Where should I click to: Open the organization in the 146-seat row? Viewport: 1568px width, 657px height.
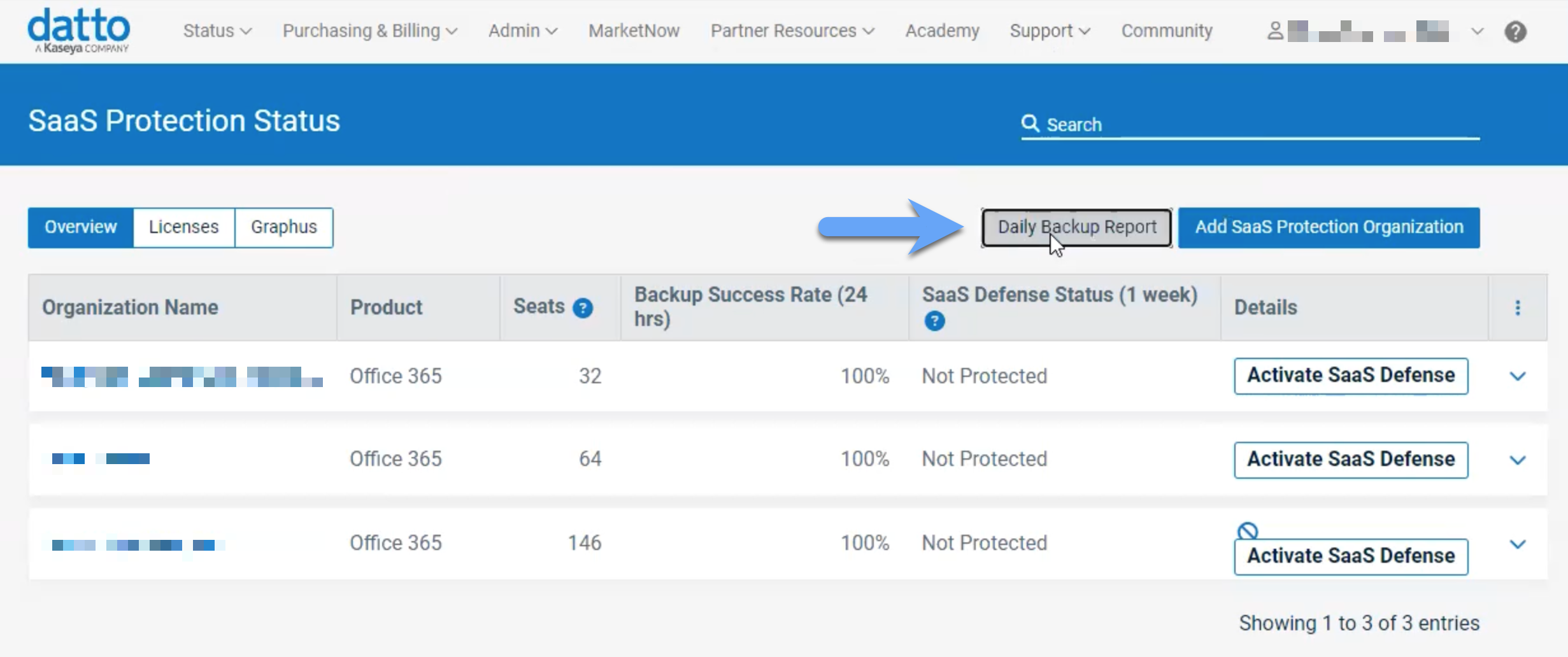click(138, 545)
